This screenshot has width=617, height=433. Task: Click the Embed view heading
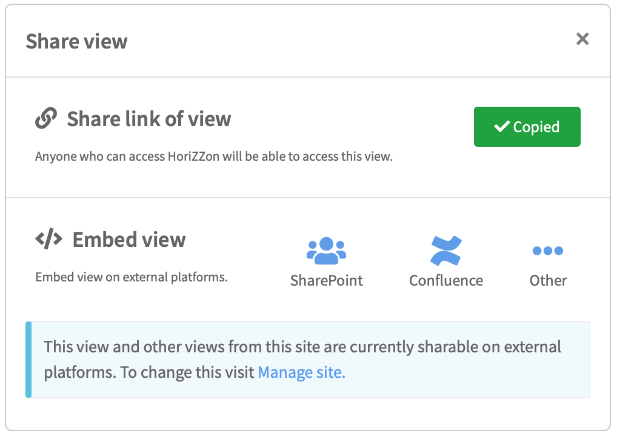[129, 240]
